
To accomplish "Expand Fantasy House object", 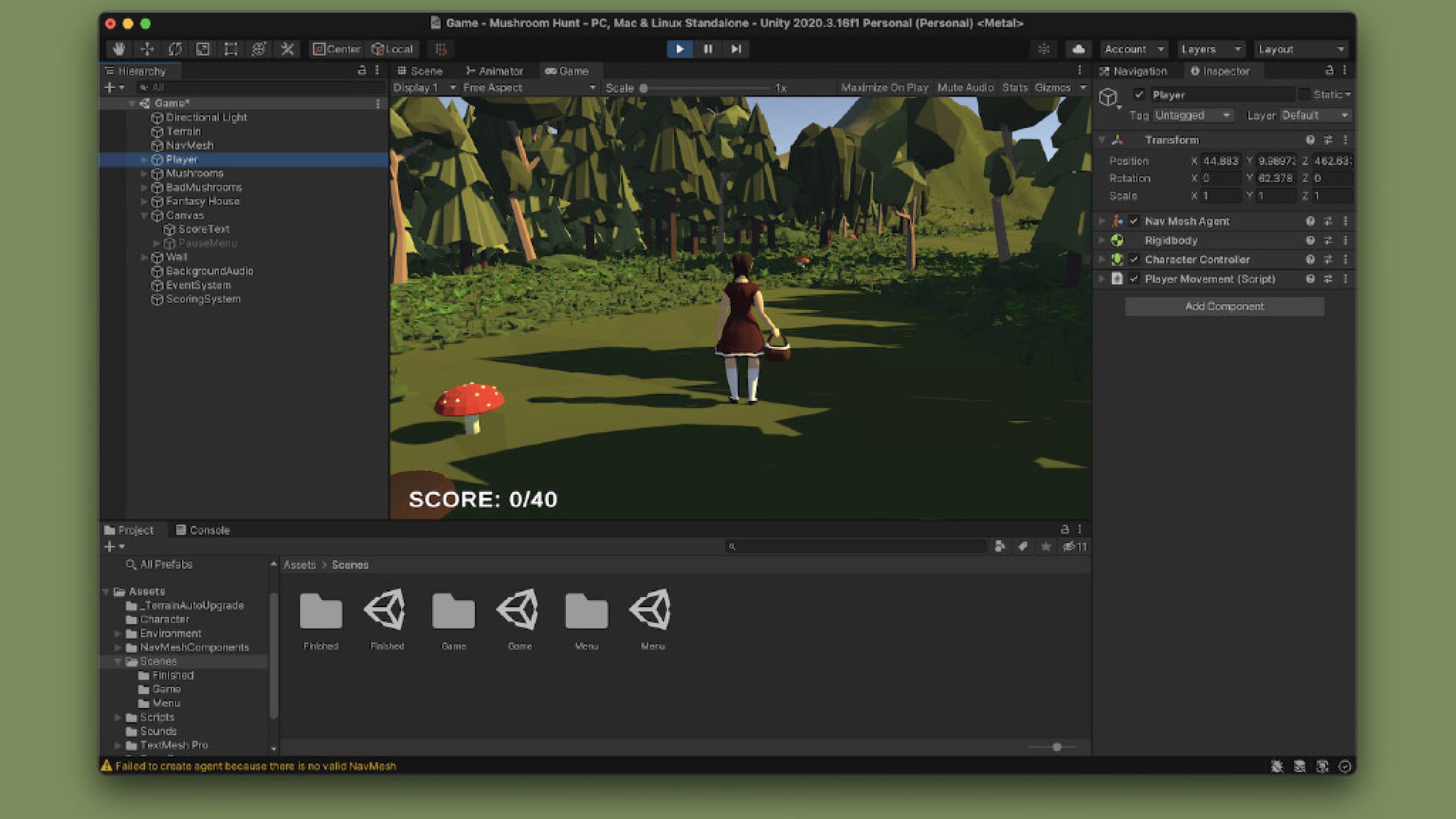I will (x=144, y=201).
